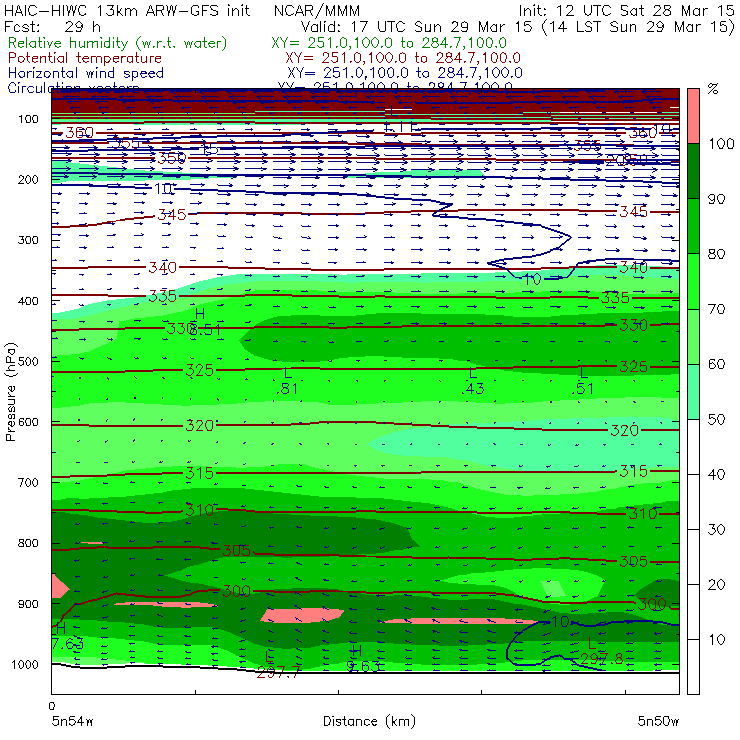Click the darkest green 90–100% colorbar segment
Screen dimensions: 740x740
[x=693, y=171]
